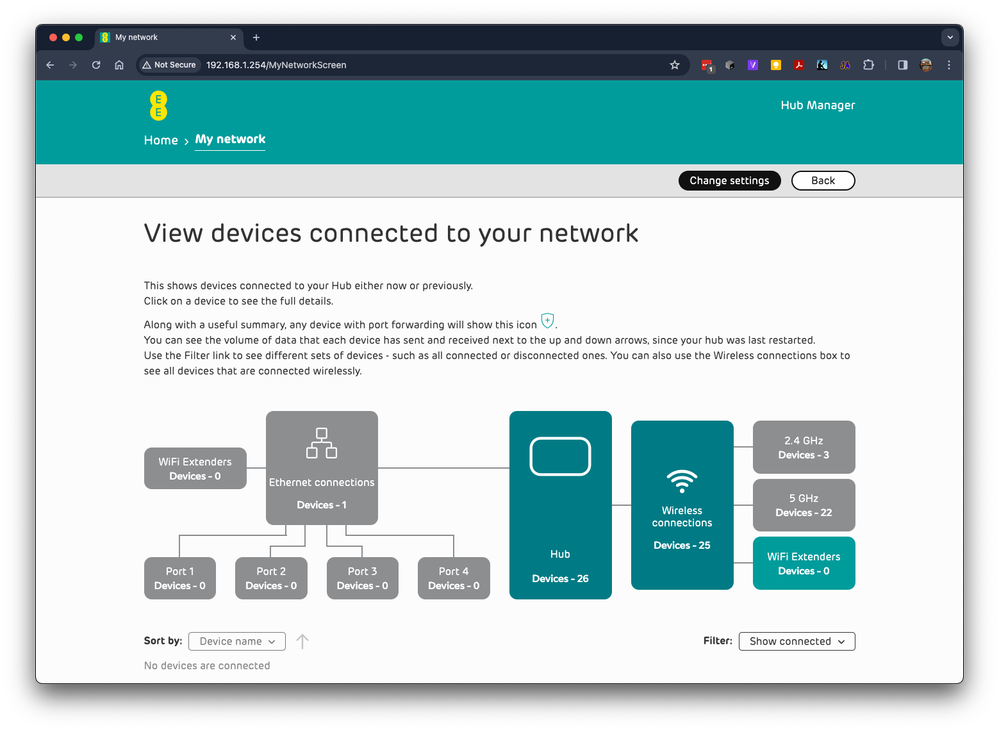The image size is (999, 731).
Task: Toggle the browser side panel icon
Action: click(x=902, y=65)
